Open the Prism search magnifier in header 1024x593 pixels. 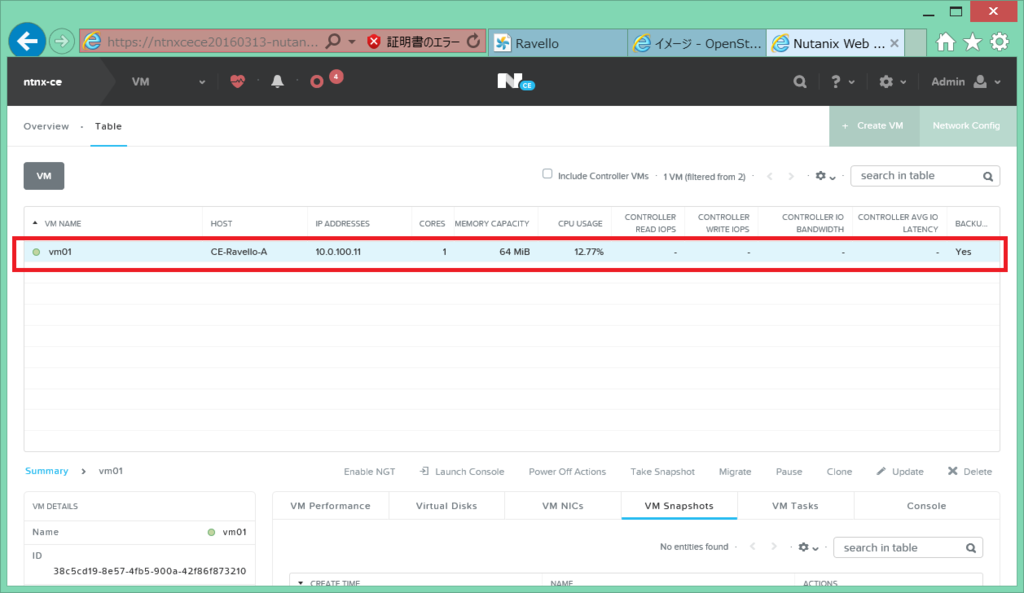tap(799, 82)
